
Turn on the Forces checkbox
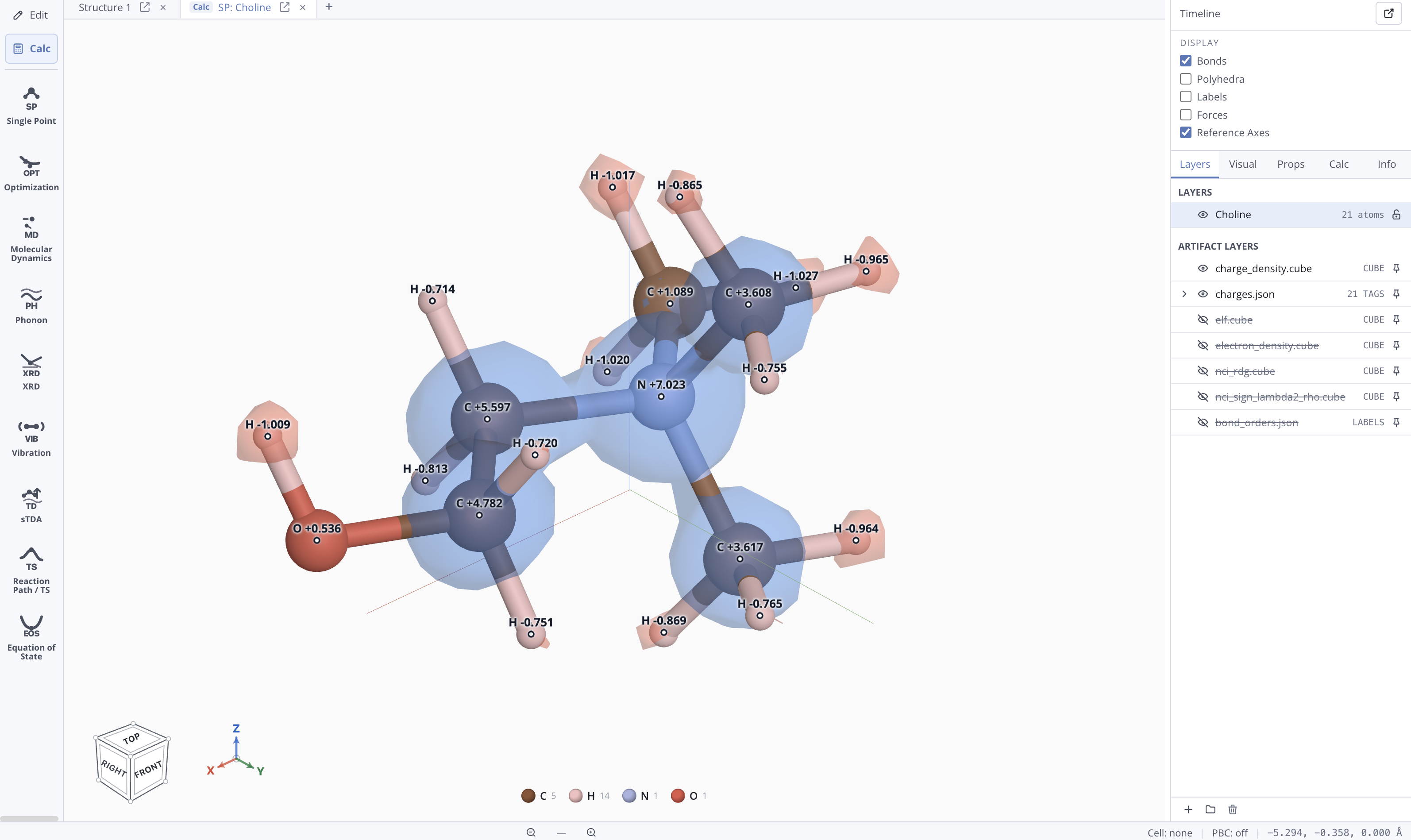1185,115
